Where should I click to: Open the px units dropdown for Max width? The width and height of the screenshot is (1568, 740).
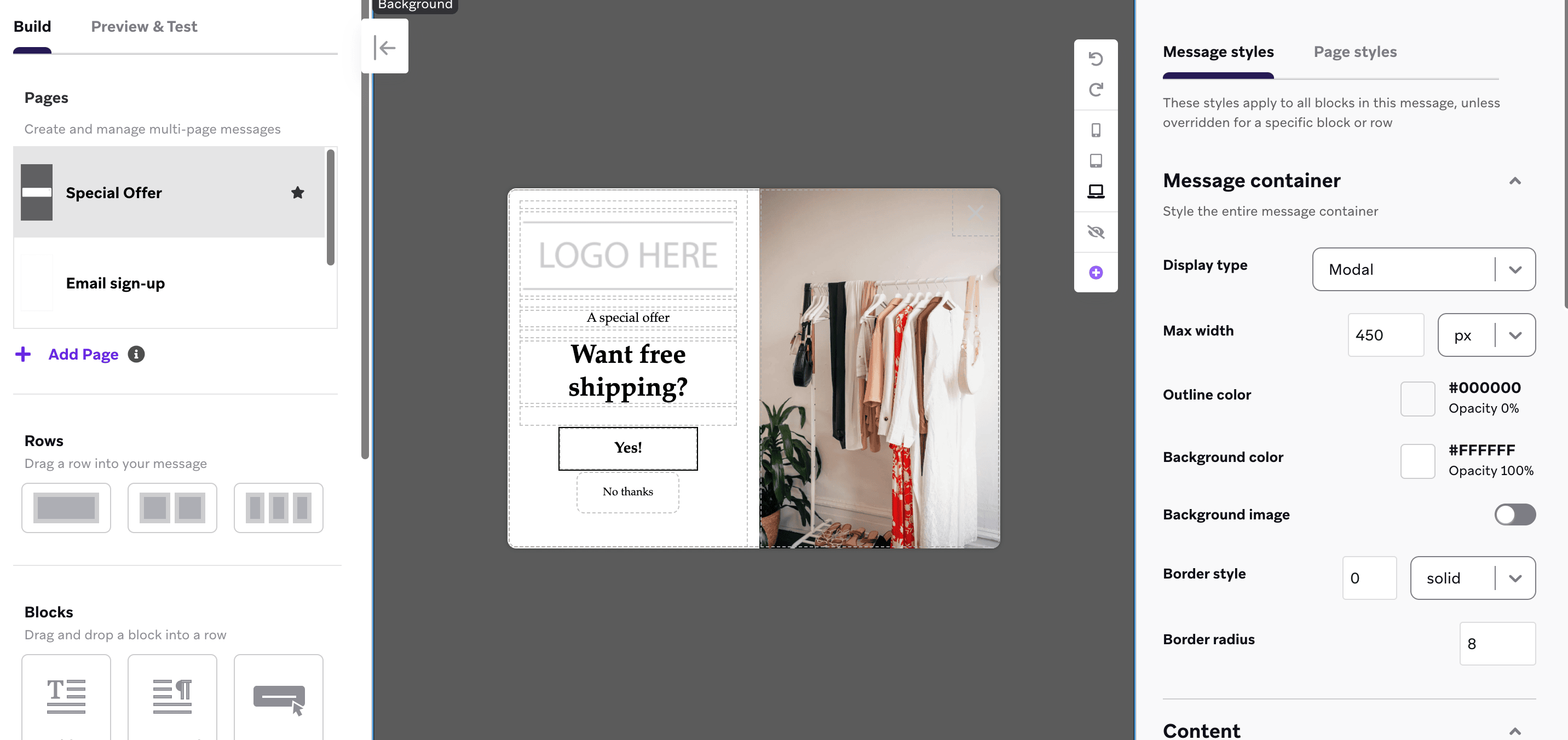tap(1487, 335)
